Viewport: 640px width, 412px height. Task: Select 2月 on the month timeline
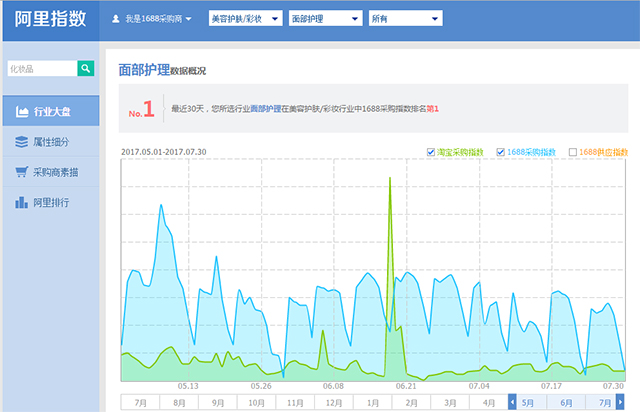(411, 403)
